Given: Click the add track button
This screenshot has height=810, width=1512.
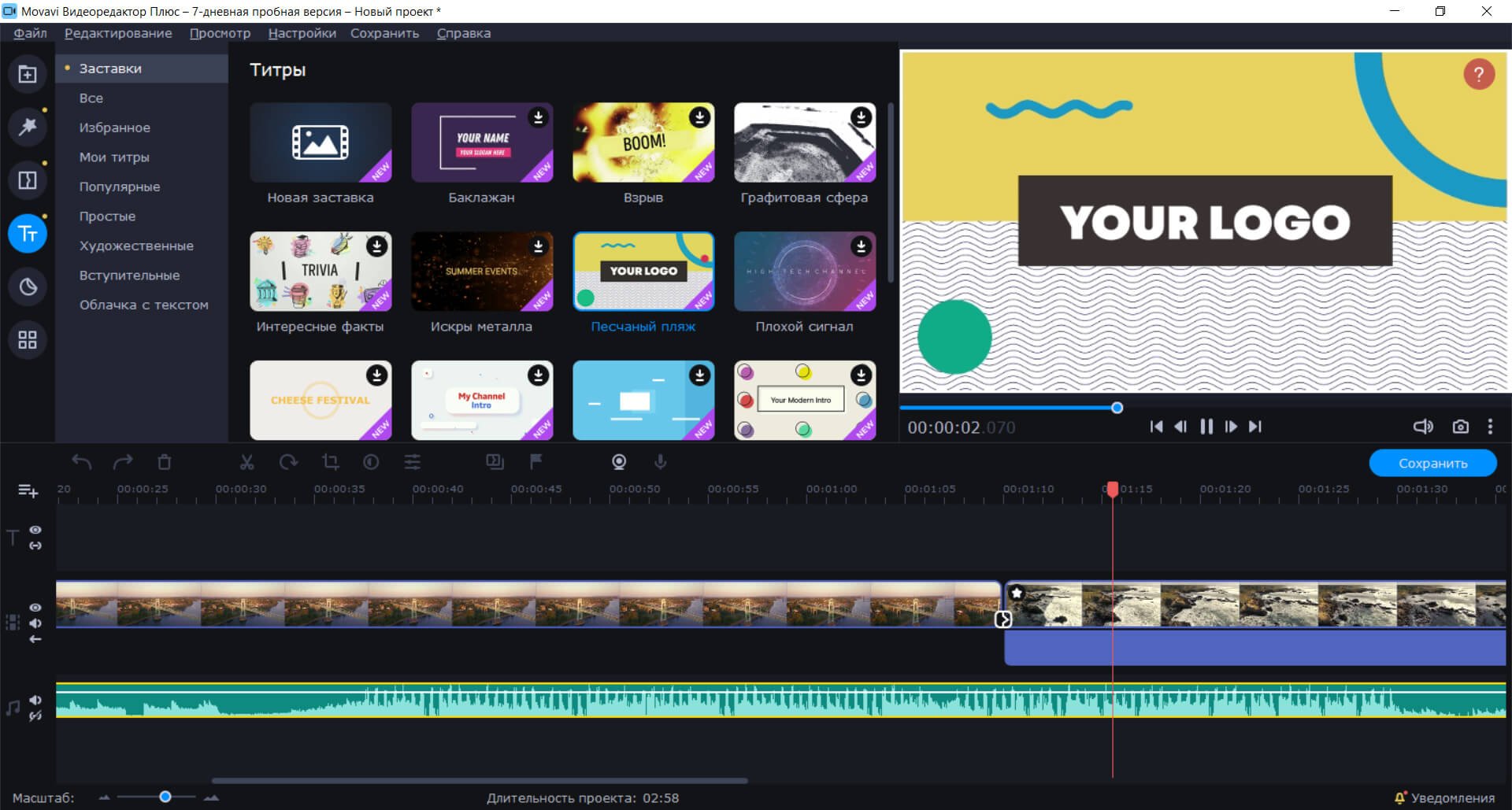Looking at the screenshot, I should (28, 491).
